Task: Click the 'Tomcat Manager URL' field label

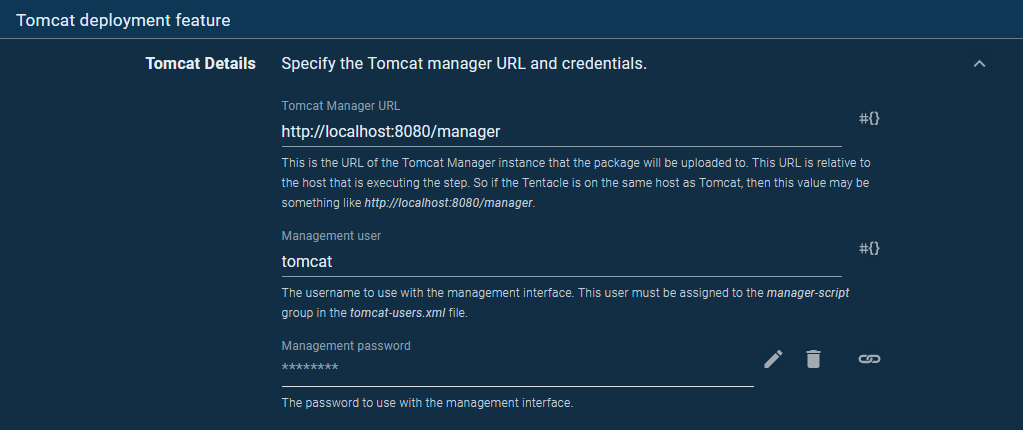Action: tap(341, 105)
